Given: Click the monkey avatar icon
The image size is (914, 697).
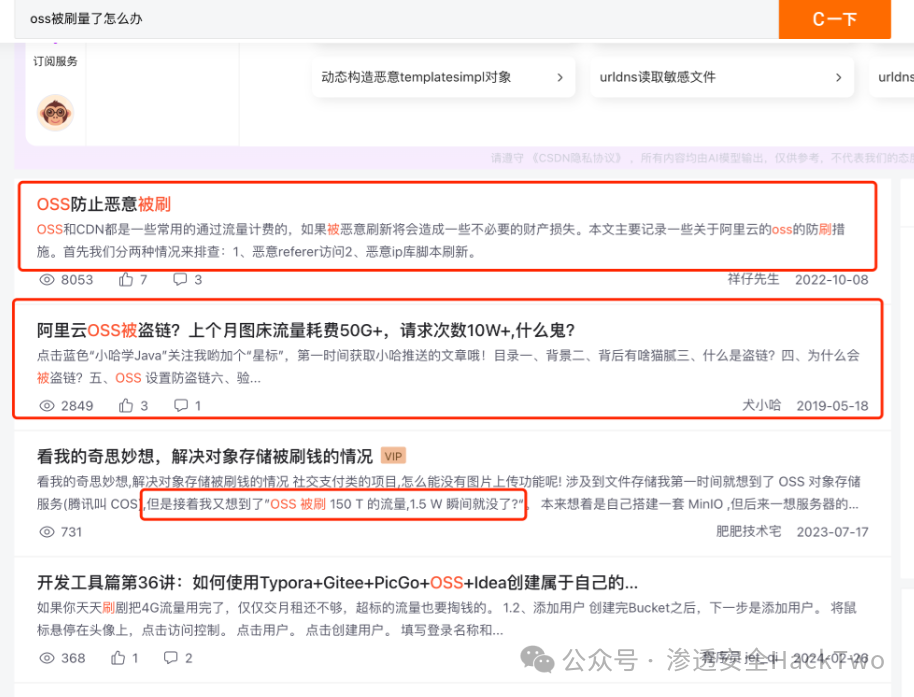Looking at the screenshot, I should (x=55, y=112).
